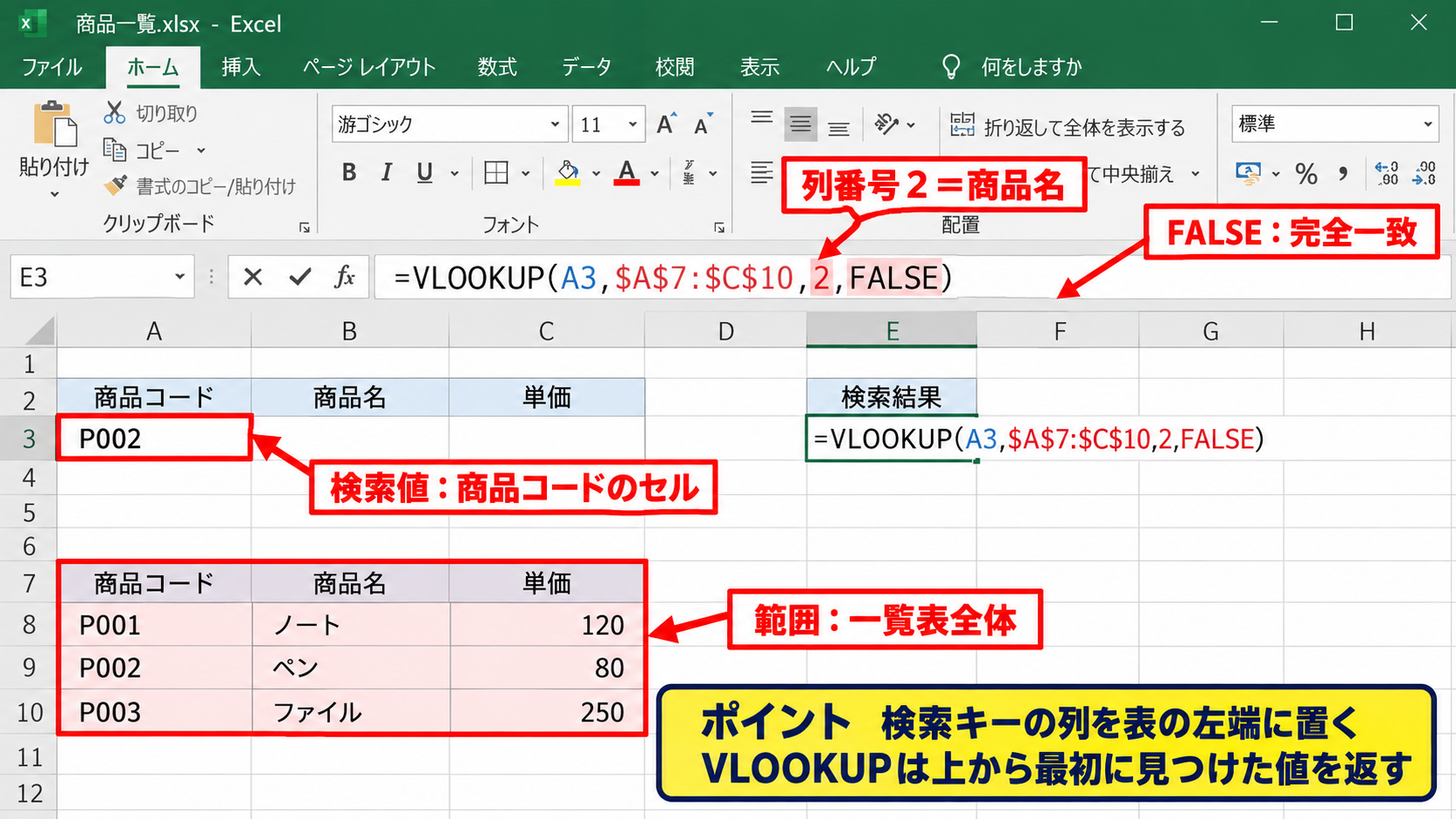Switch to the データ tab
Image resolution: width=1456 pixels, height=819 pixels.
tap(586, 67)
